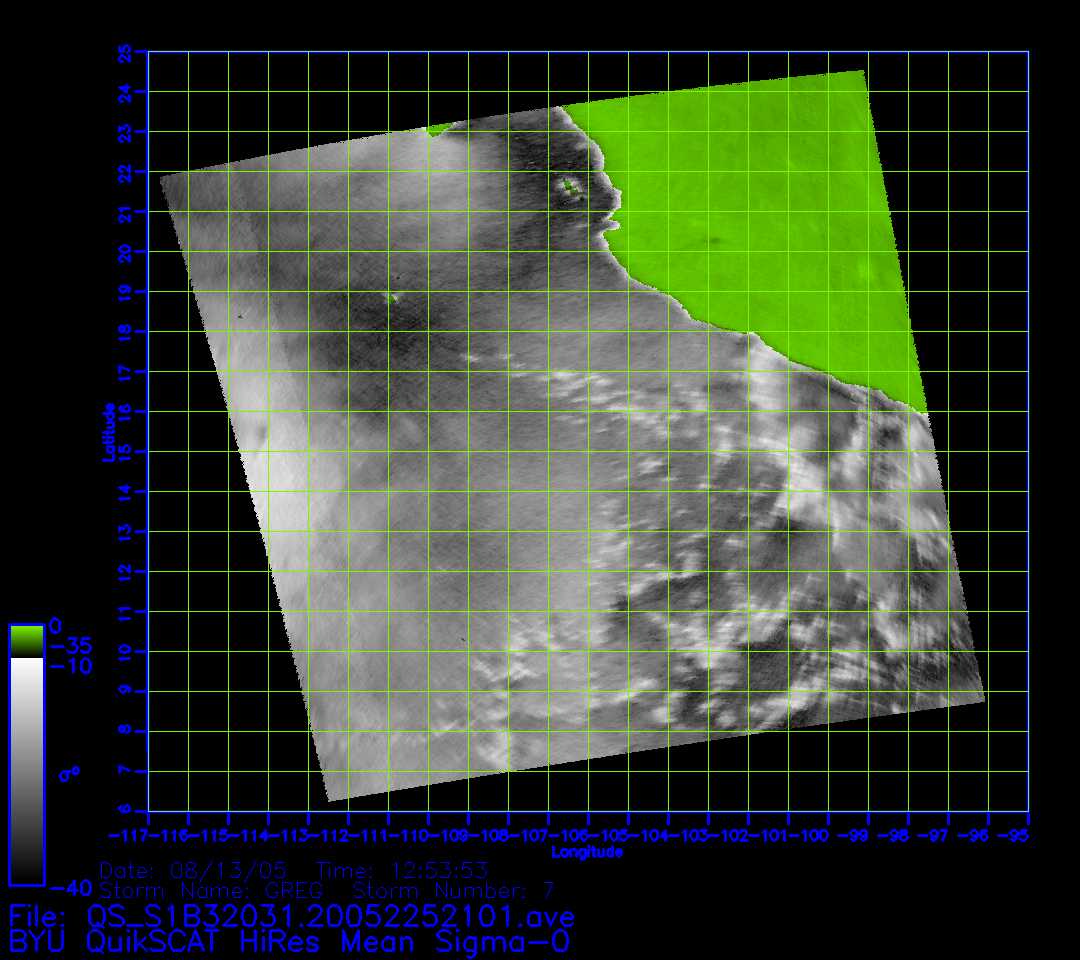Viewport: 1080px width, 960px height.
Task: Click the green land color swatch in legend
Action: [x=26, y=640]
